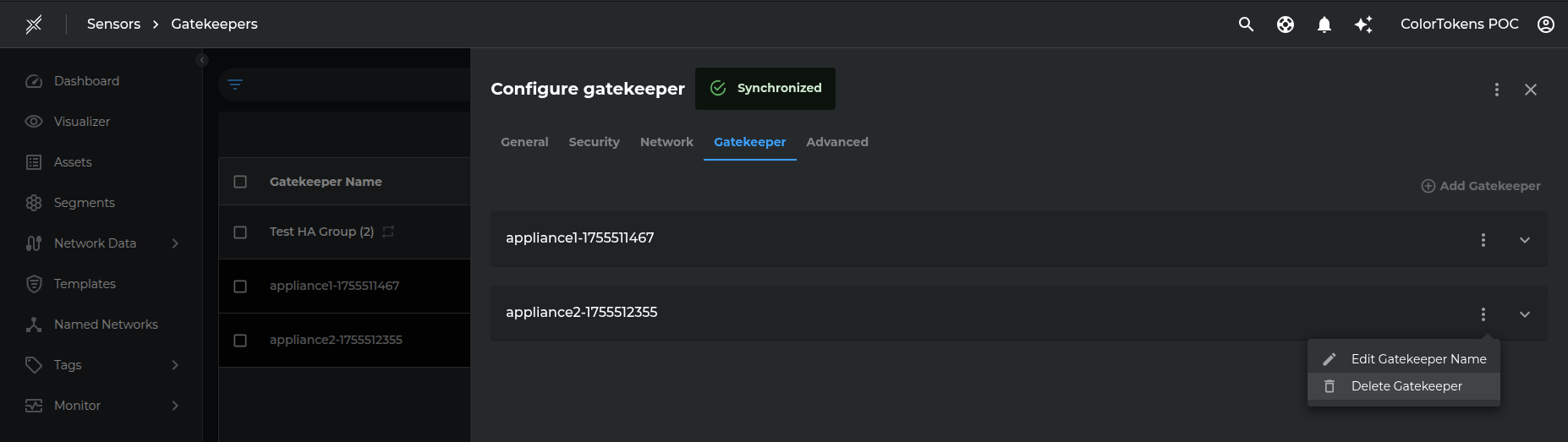Tick the appliance1-1755511467 row checkbox
Screen dimensions: 1568x442
pyautogui.click(x=240, y=286)
